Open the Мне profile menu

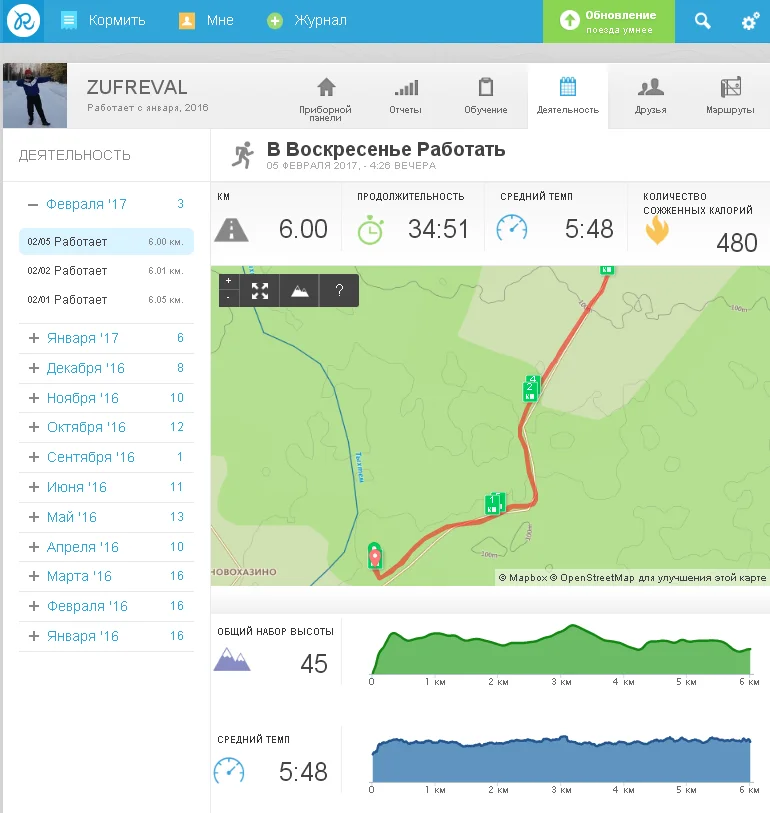(x=206, y=21)
